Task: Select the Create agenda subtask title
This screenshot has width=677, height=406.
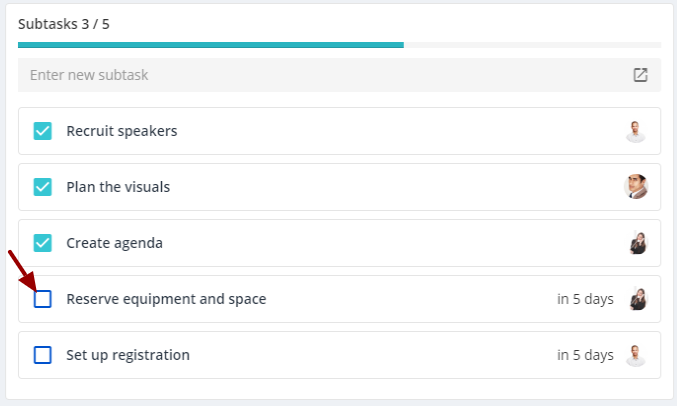Action: 114,243
